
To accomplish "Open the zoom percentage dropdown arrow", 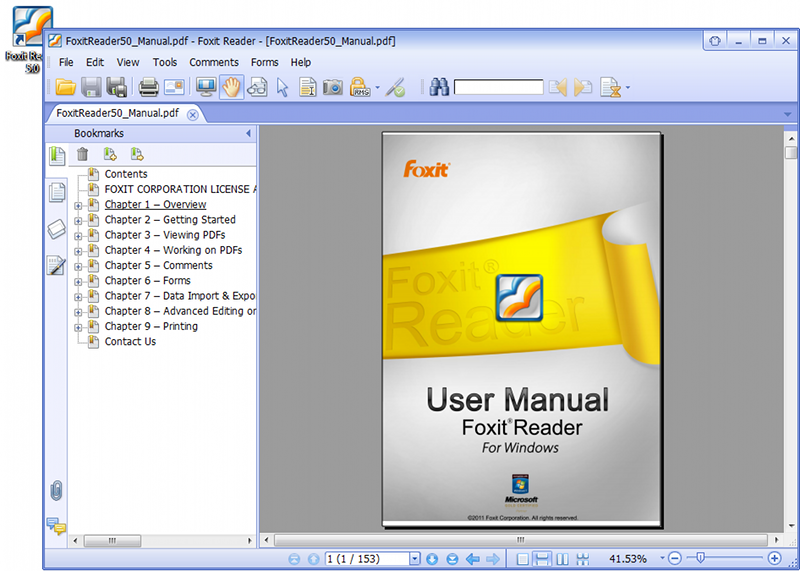I will pos(662,559).
